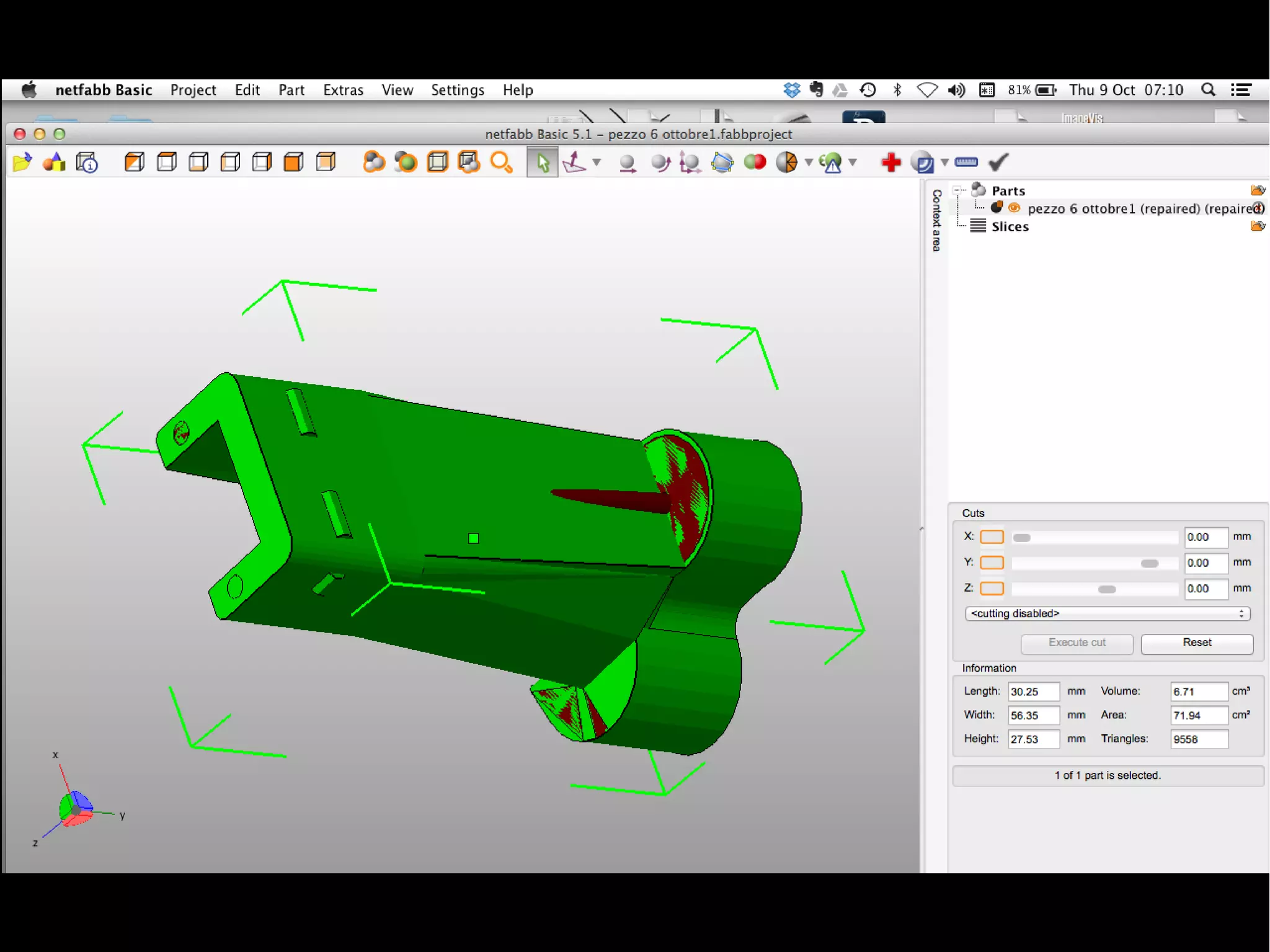Activate the green arrow selection tool

pos(543,162)
